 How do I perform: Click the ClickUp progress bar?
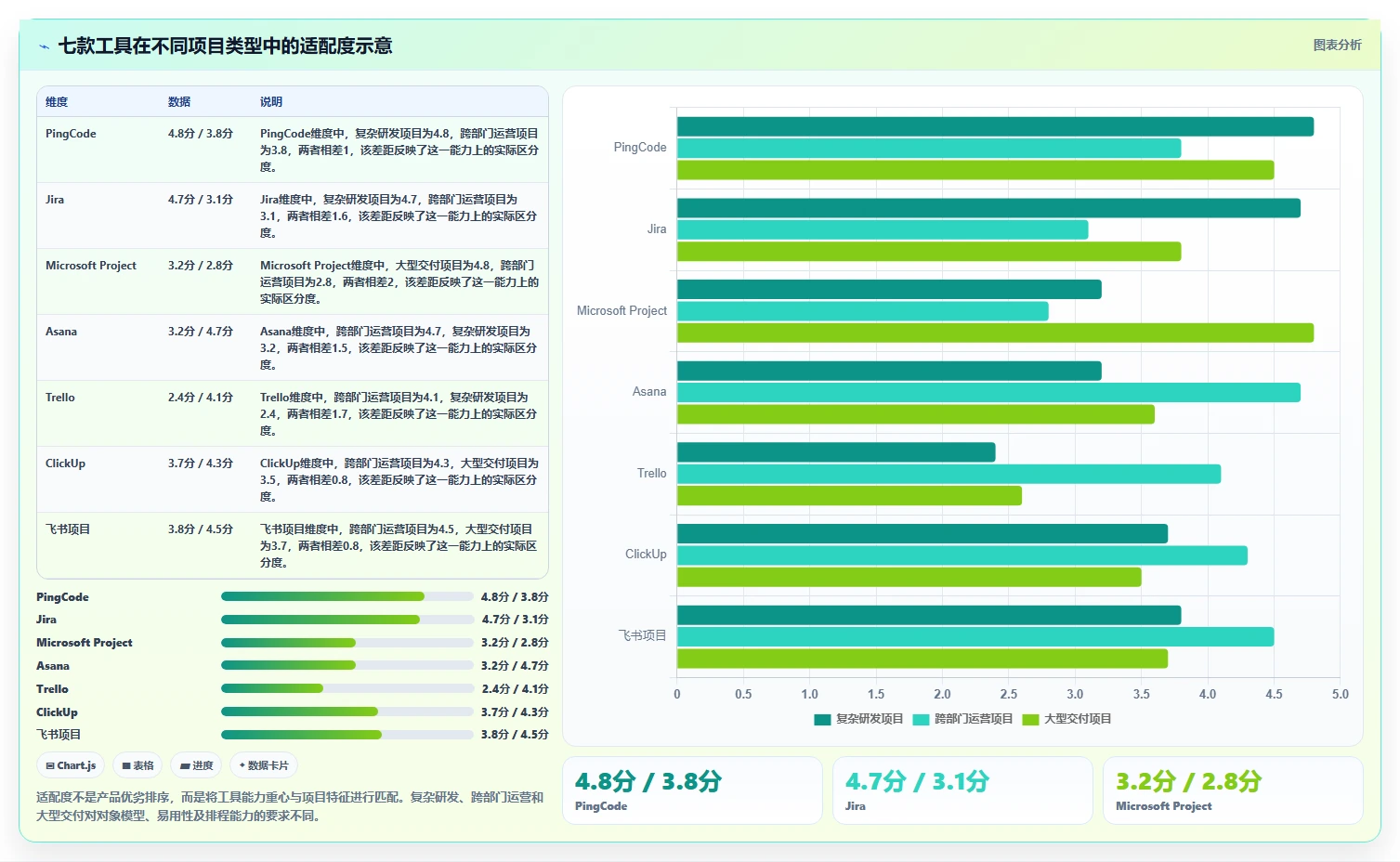click(x=347, y=712)
